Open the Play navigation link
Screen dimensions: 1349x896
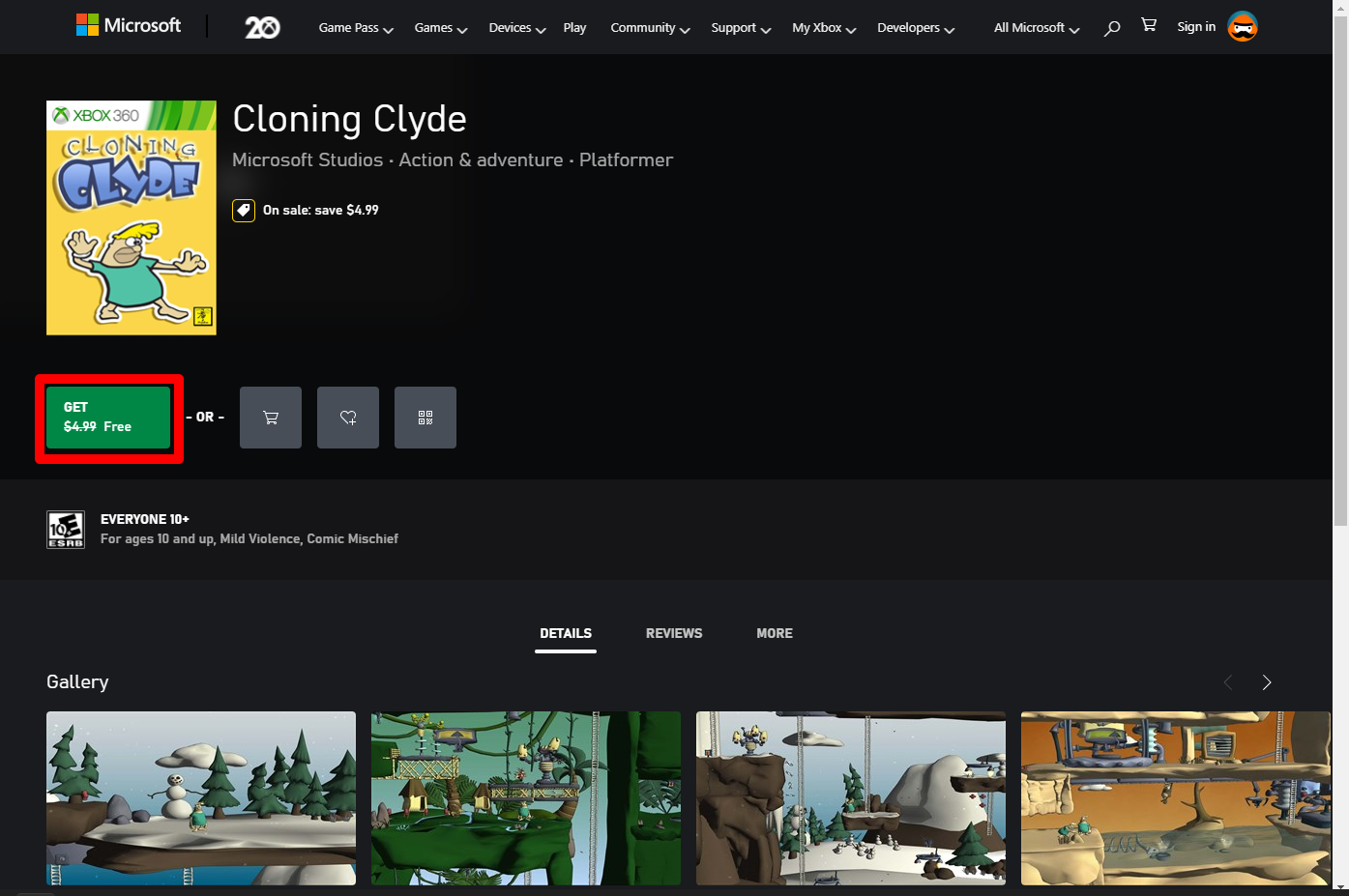tap(574, 28)
